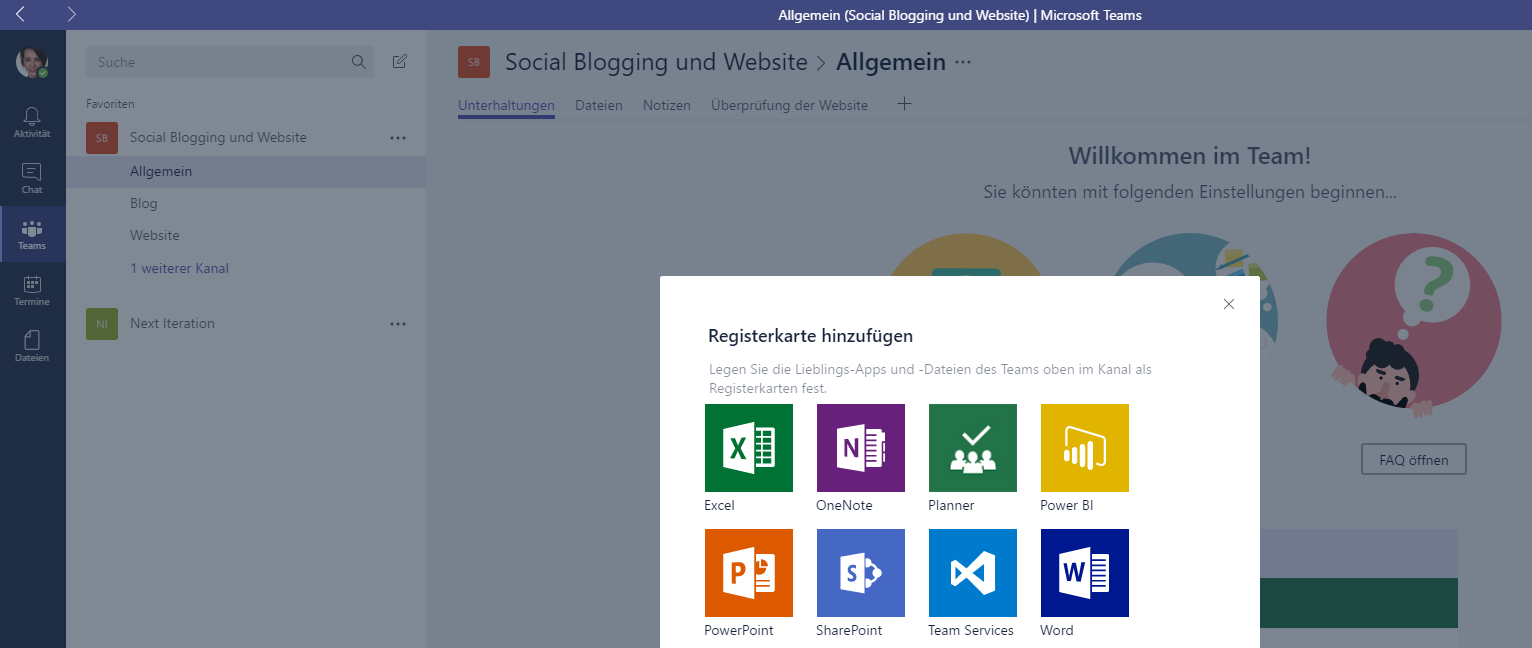The width and height of the screenshot is (1532, 648).
Task: Add the SharePoint tab app
Action: (x=861, y=573)
